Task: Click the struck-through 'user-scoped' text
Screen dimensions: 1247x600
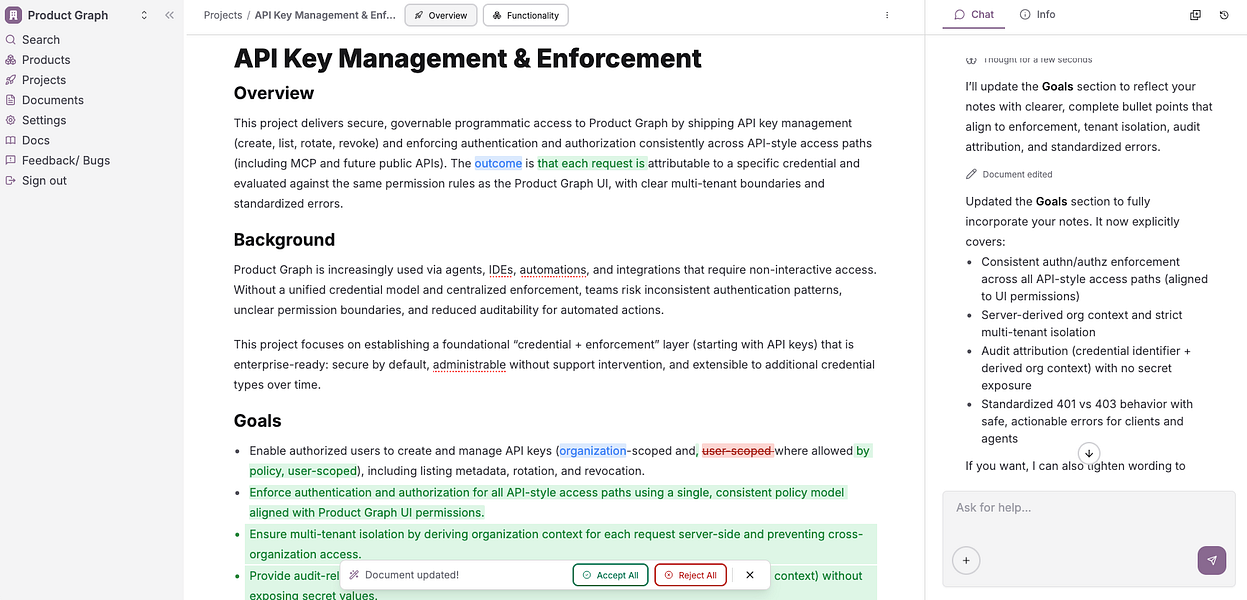Action: click(x=737, y=451)
